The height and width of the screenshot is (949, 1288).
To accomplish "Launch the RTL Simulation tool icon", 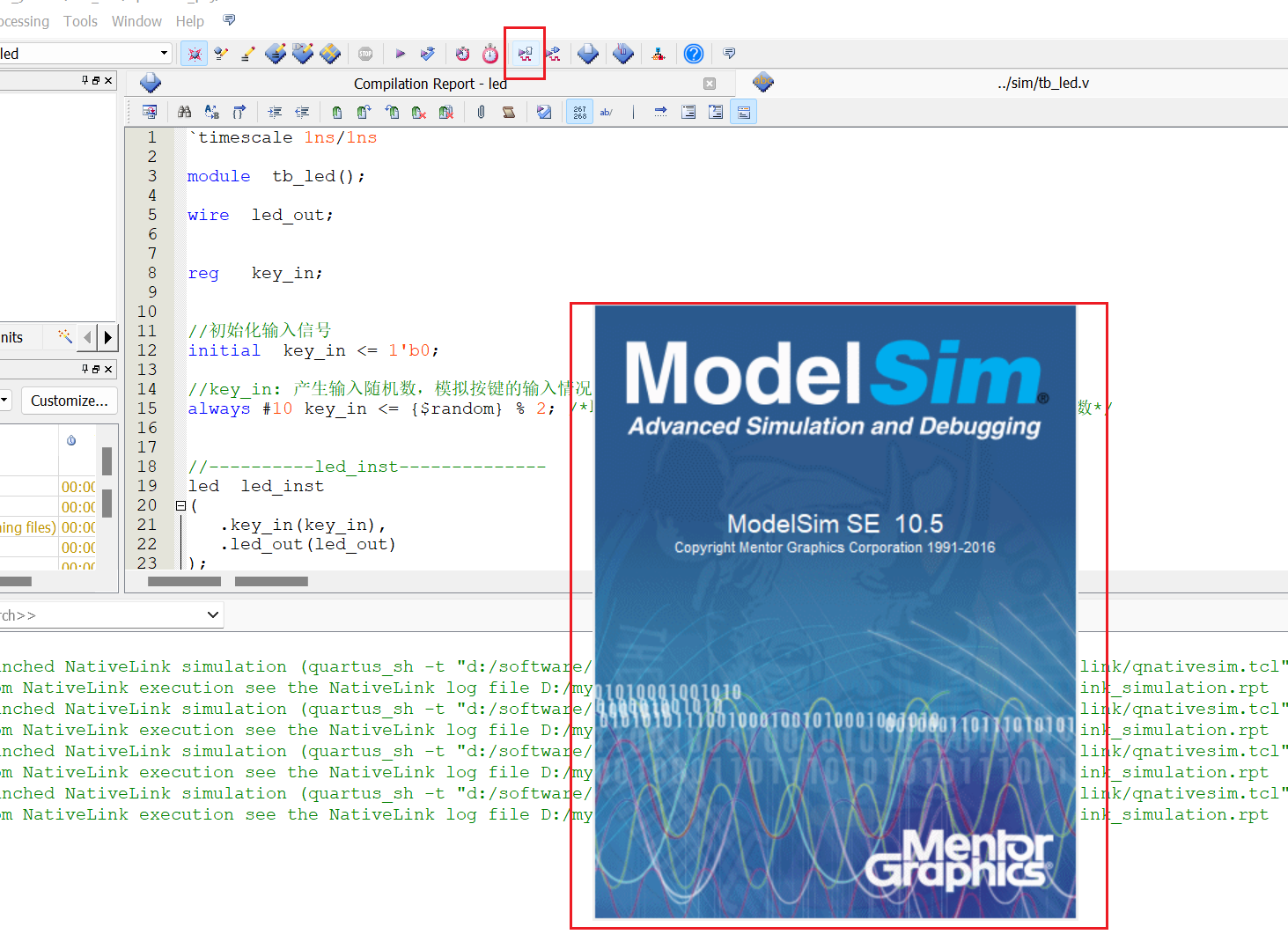I will [524, 53].
